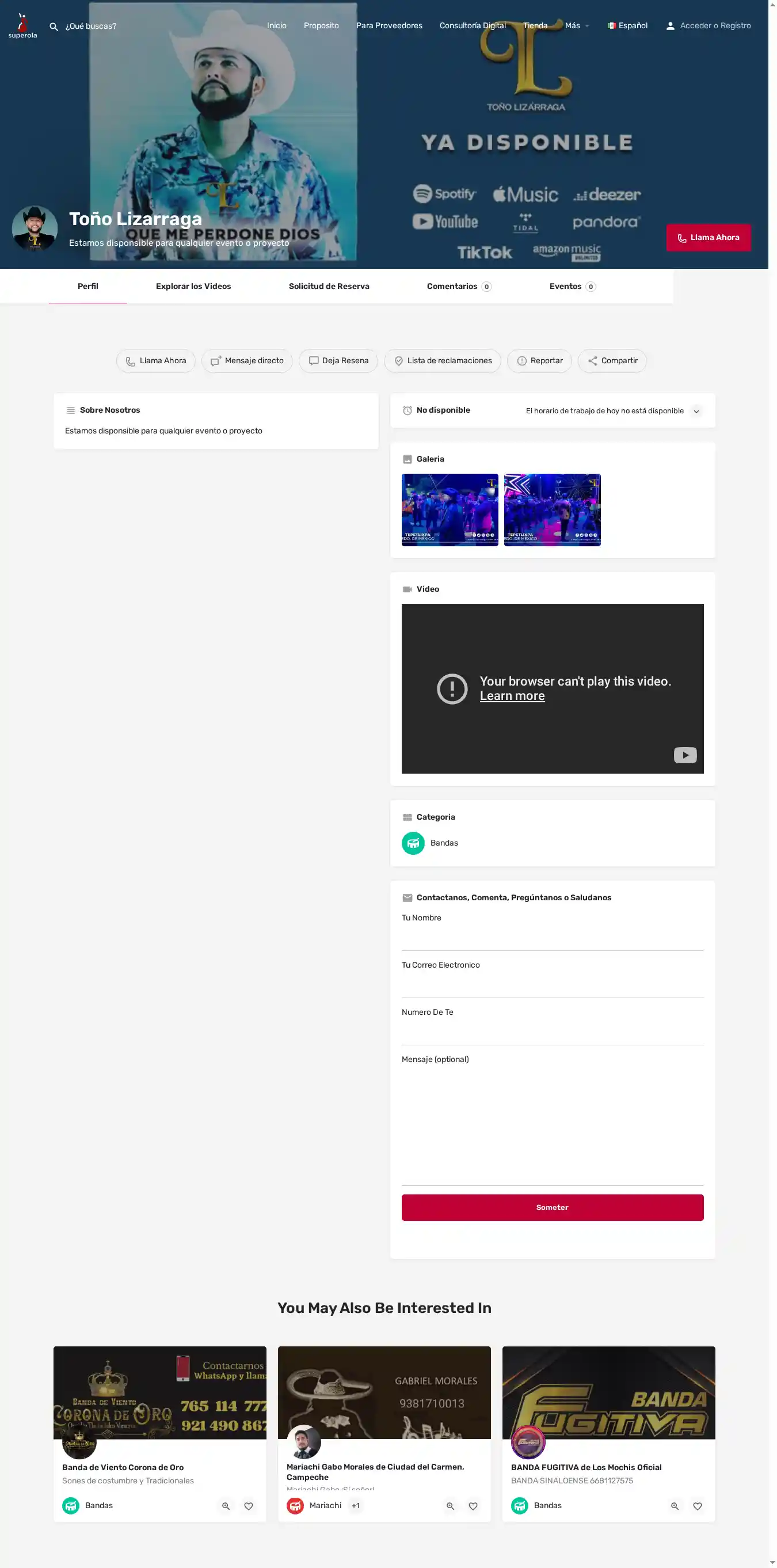
Task: Open the first gallery thumbnail
Action: 450,509
